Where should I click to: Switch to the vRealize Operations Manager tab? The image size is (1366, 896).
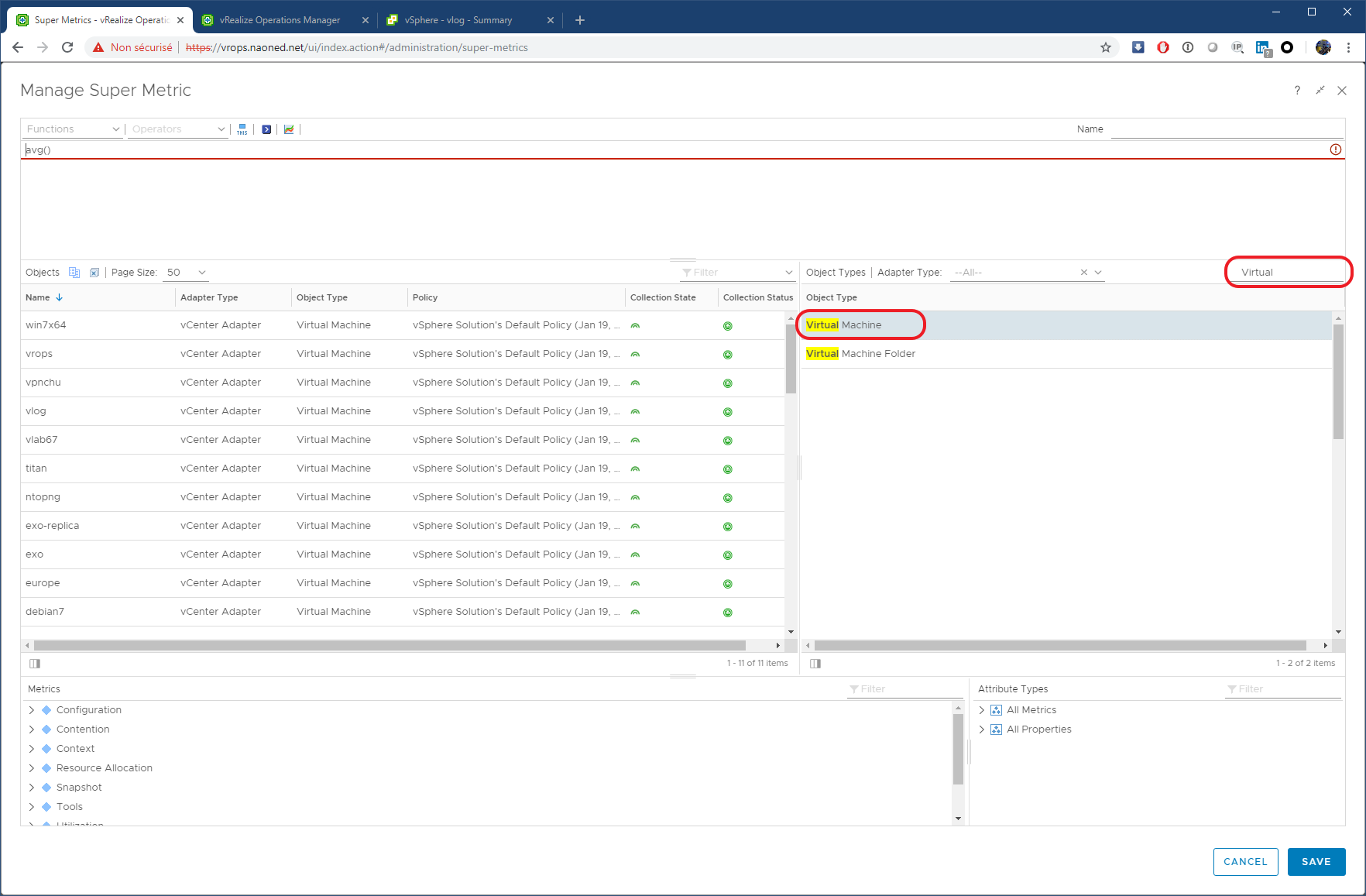[280, 20]
